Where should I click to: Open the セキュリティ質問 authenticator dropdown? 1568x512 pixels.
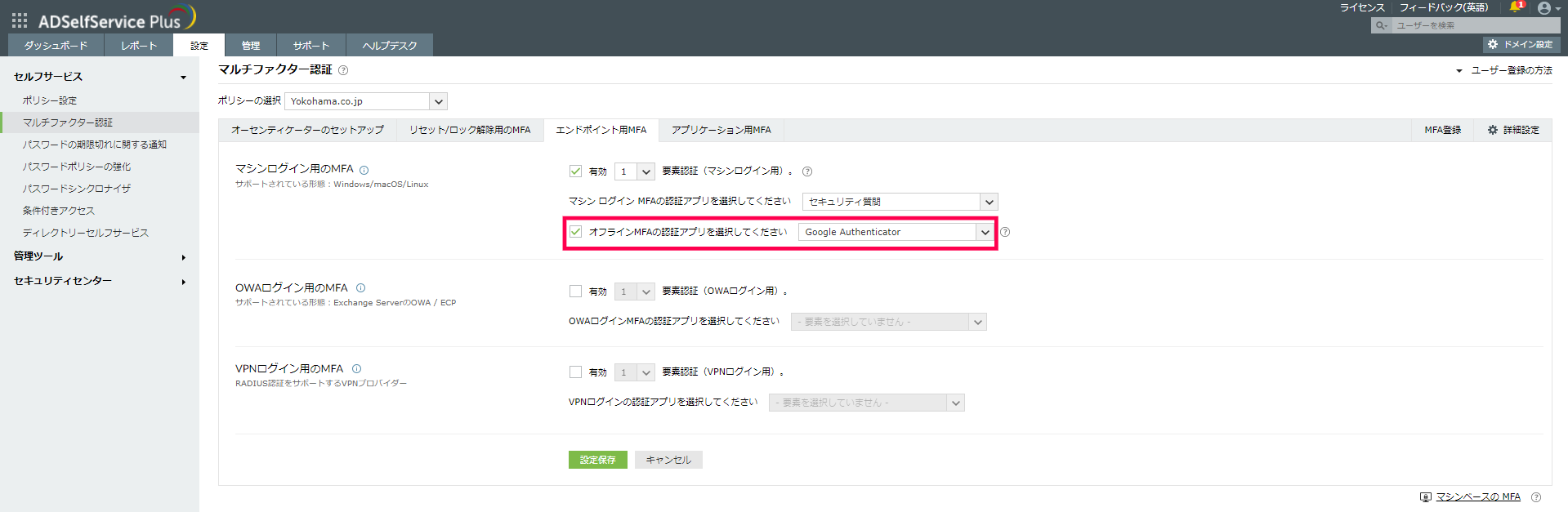900,202
